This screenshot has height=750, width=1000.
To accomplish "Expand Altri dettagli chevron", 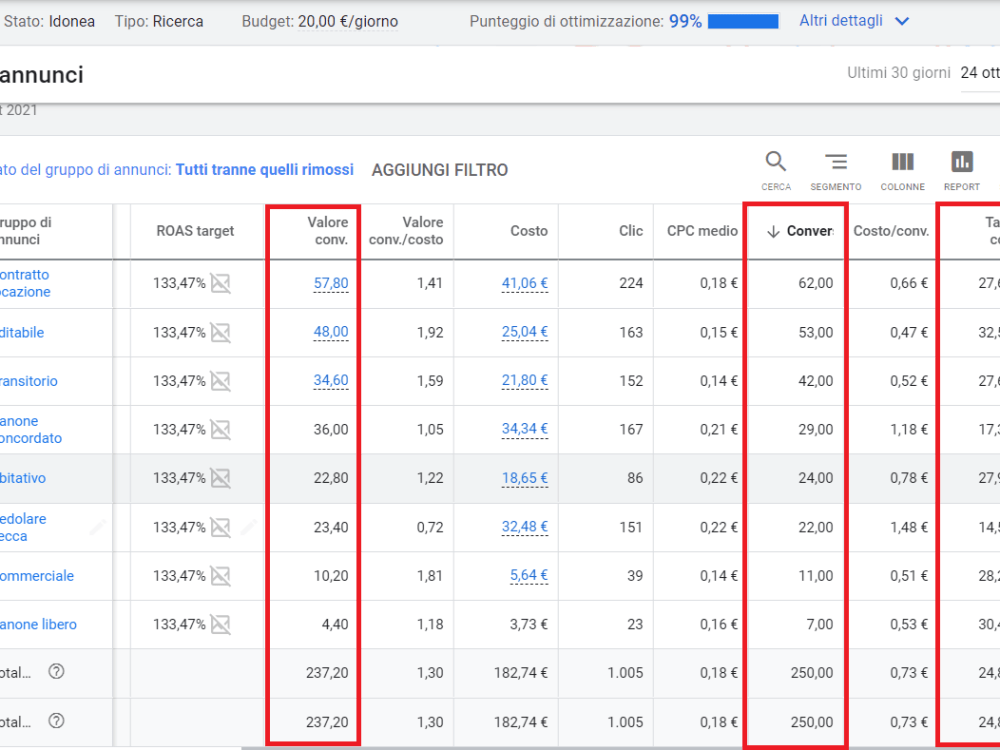I will point(902,21).
